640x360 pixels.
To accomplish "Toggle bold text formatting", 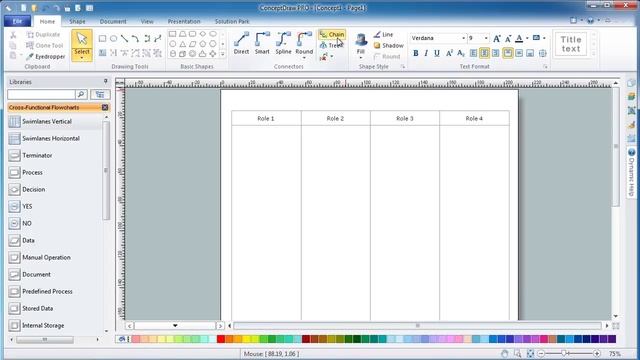I will [416, 53].
